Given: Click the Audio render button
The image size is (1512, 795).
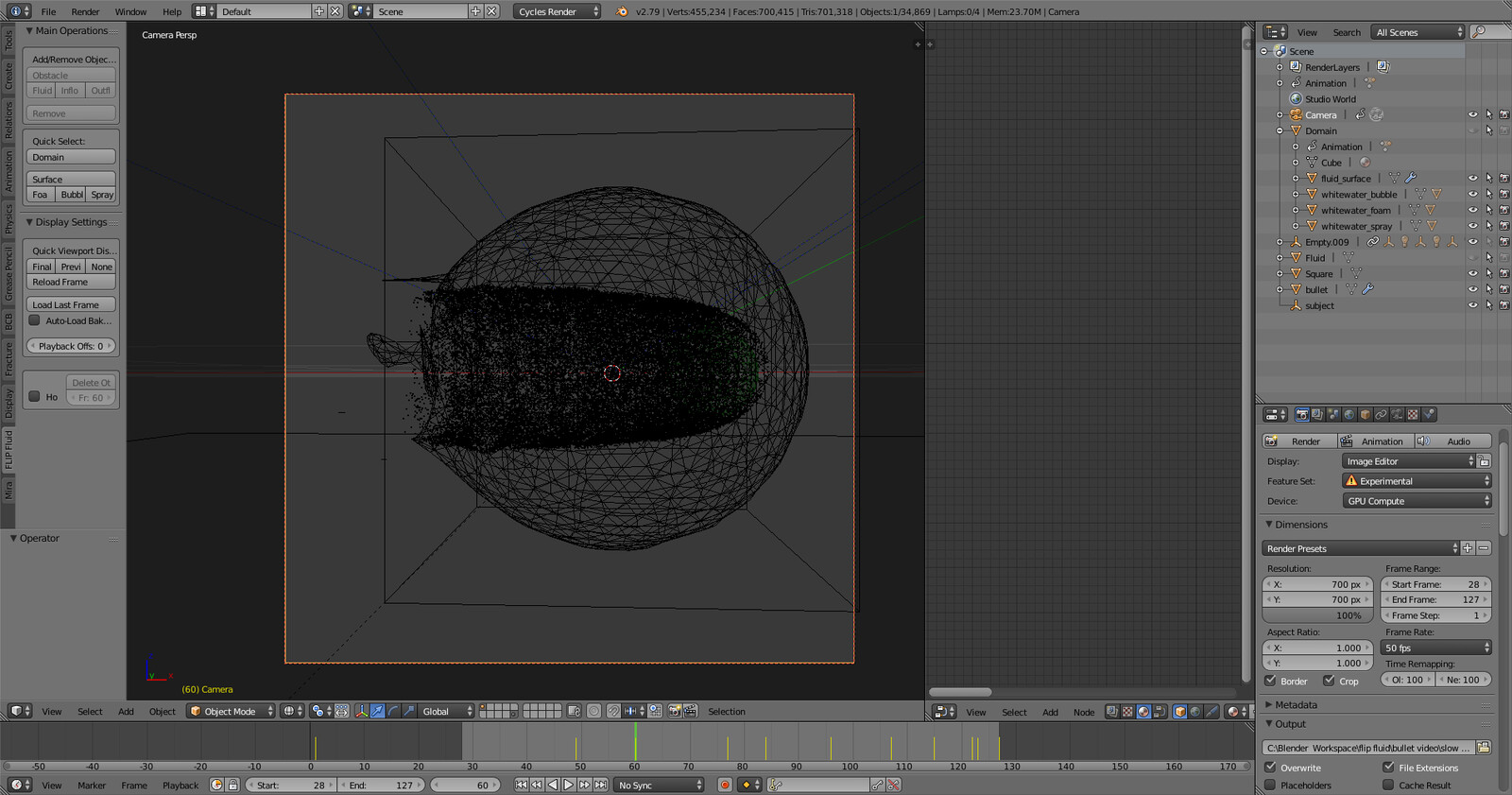Looking at the screenshot, I should click(1453, 441).
